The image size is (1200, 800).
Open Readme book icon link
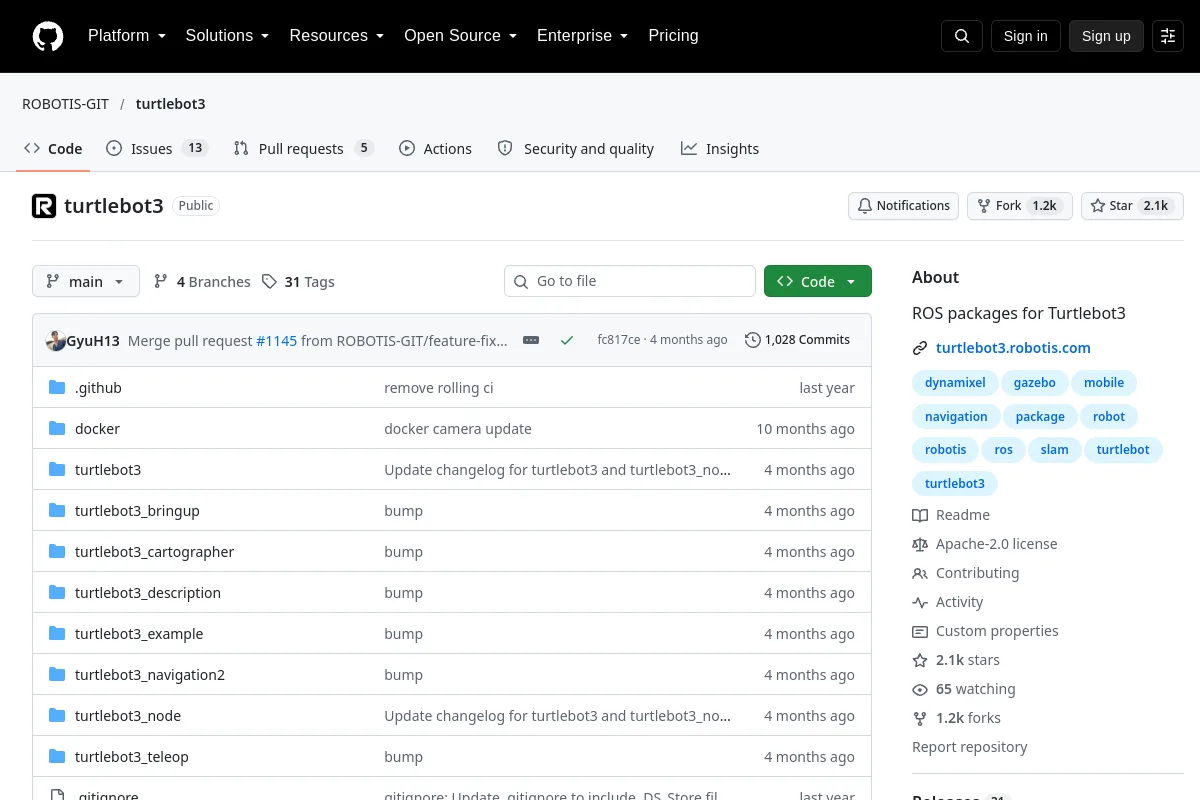[x=920, y=516]
